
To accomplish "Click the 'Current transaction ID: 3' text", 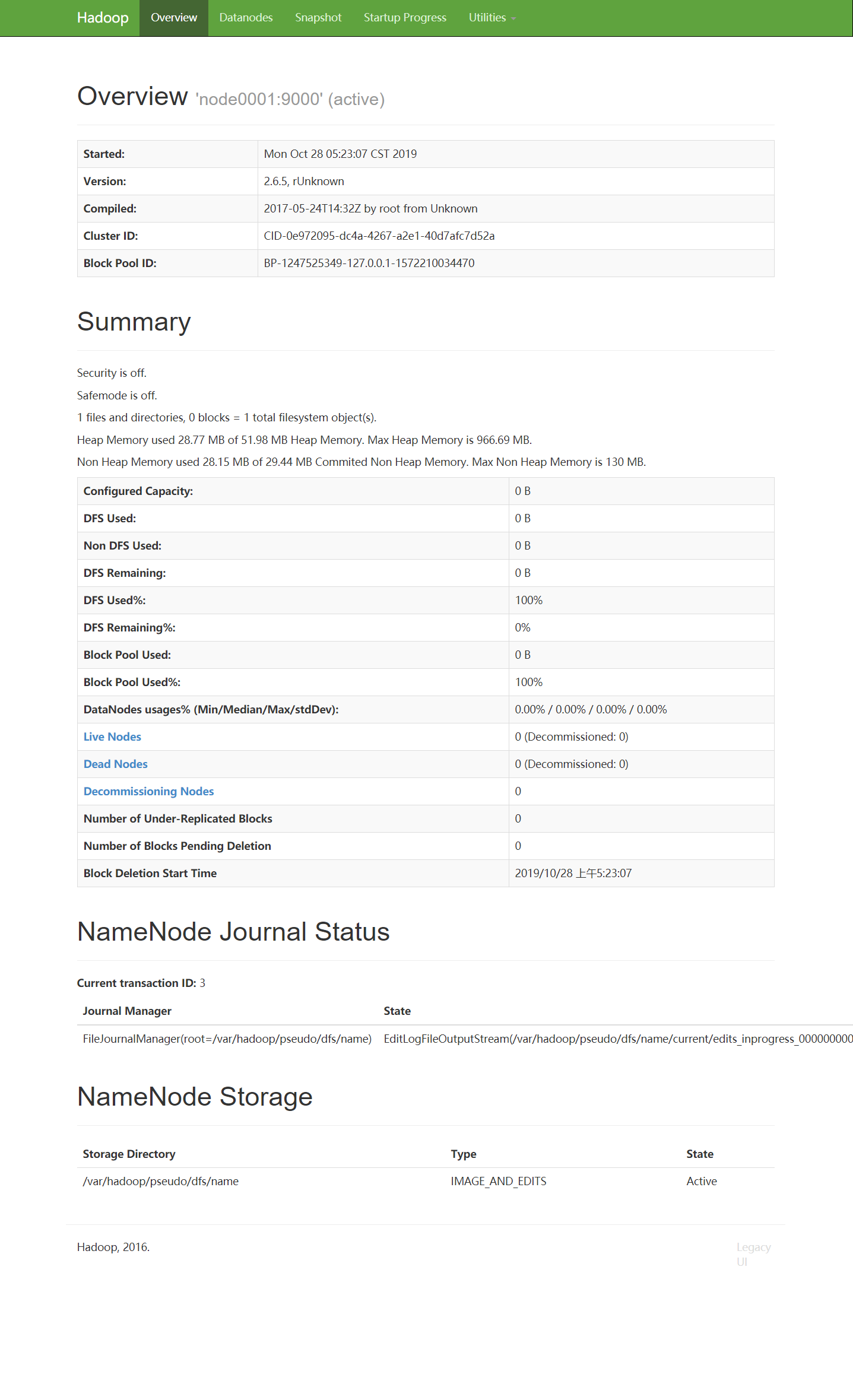I will click(141, 983).
